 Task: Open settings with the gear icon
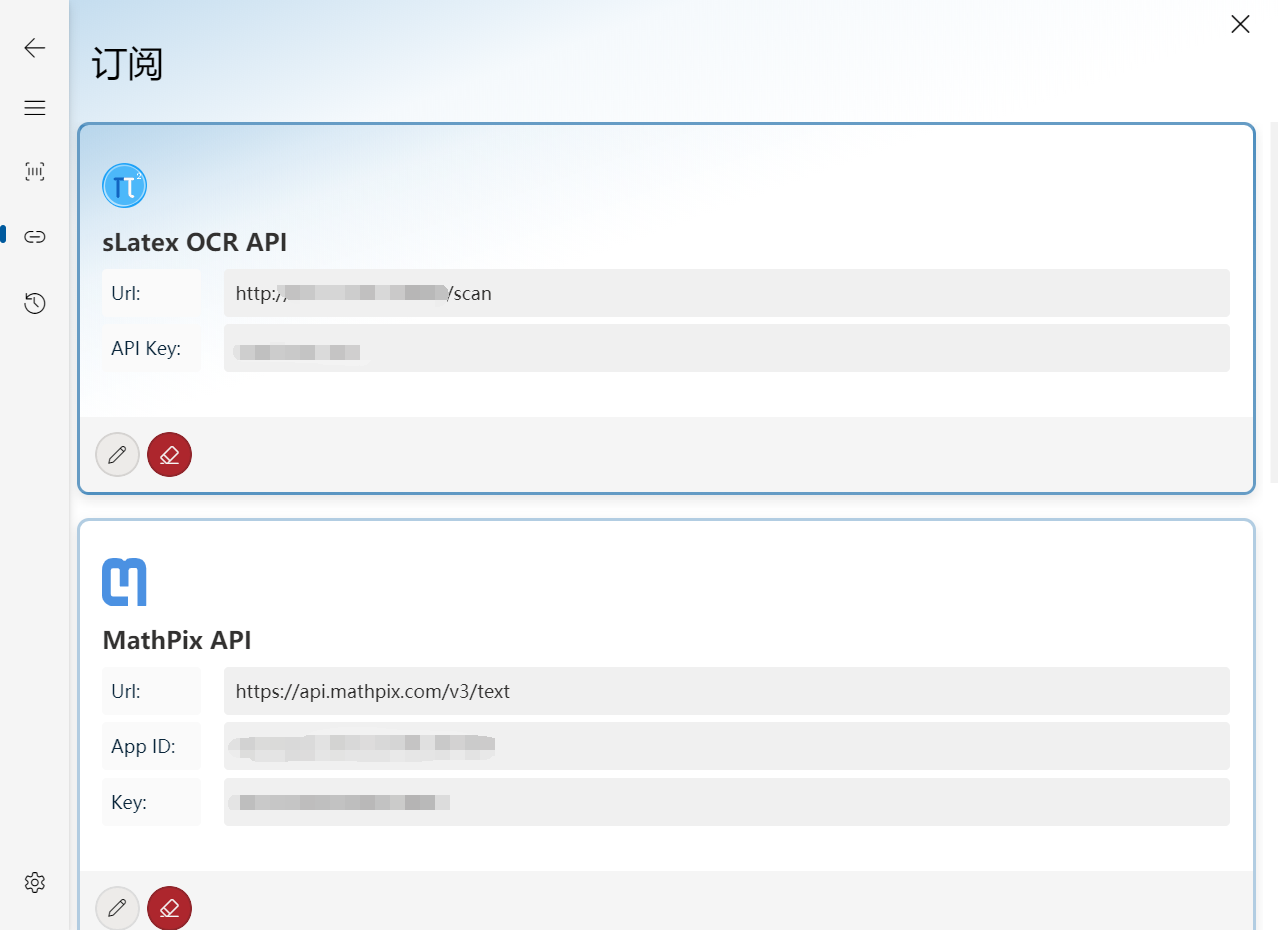[35, 882]
